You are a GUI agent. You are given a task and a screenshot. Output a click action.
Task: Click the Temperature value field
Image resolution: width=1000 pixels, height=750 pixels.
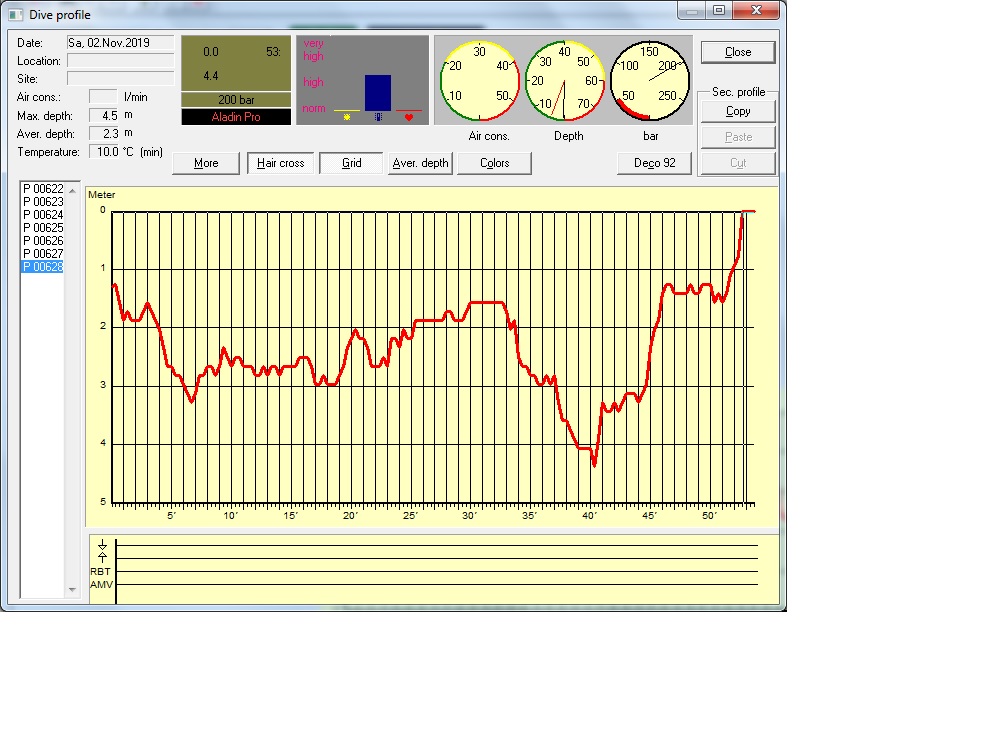[105, 152]
